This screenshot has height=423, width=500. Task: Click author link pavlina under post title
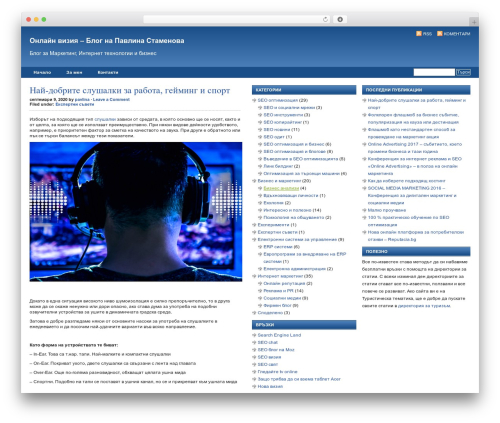pos(82,99)
